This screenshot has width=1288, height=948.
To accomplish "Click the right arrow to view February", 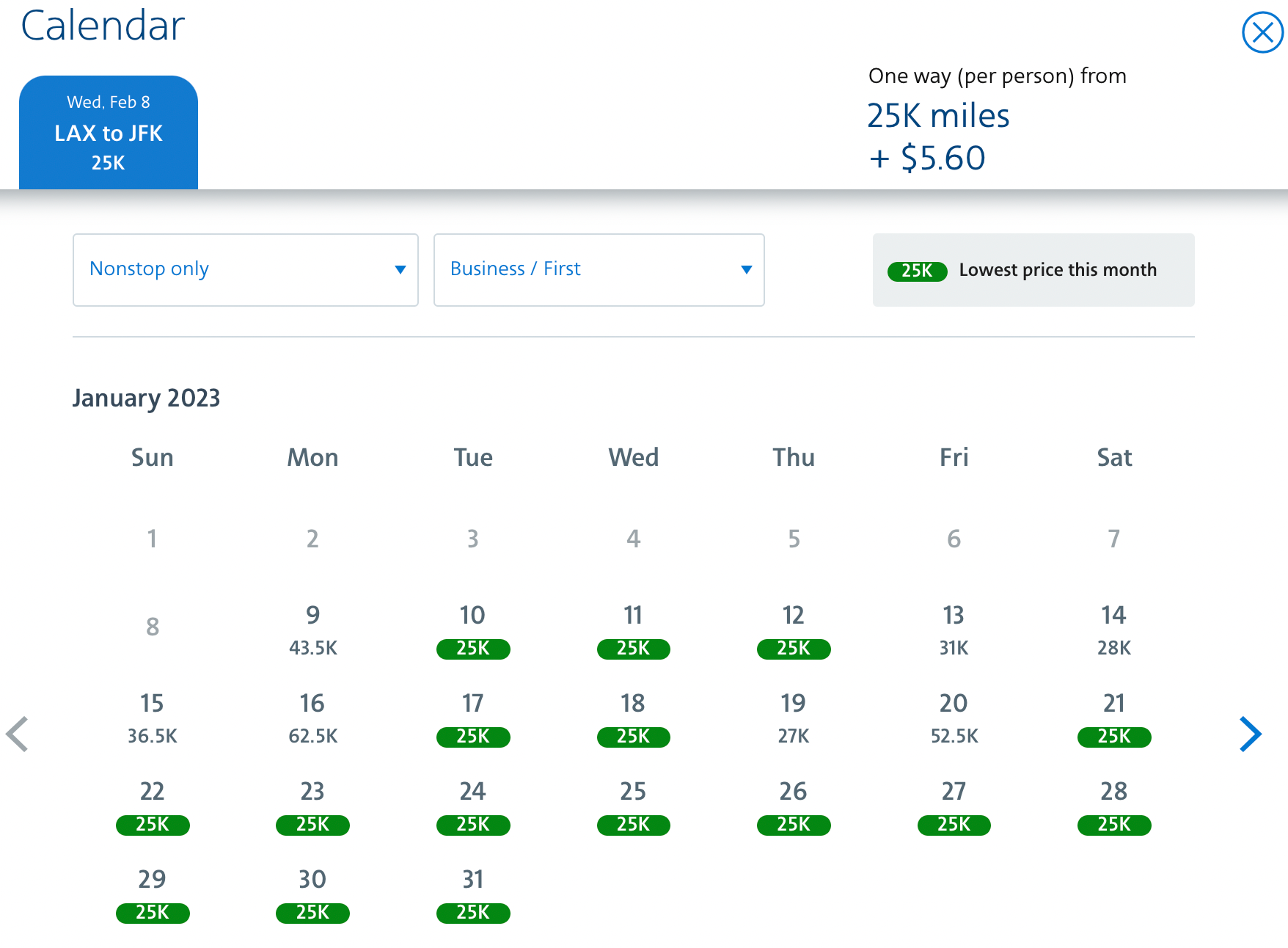I will point(1250,734).
